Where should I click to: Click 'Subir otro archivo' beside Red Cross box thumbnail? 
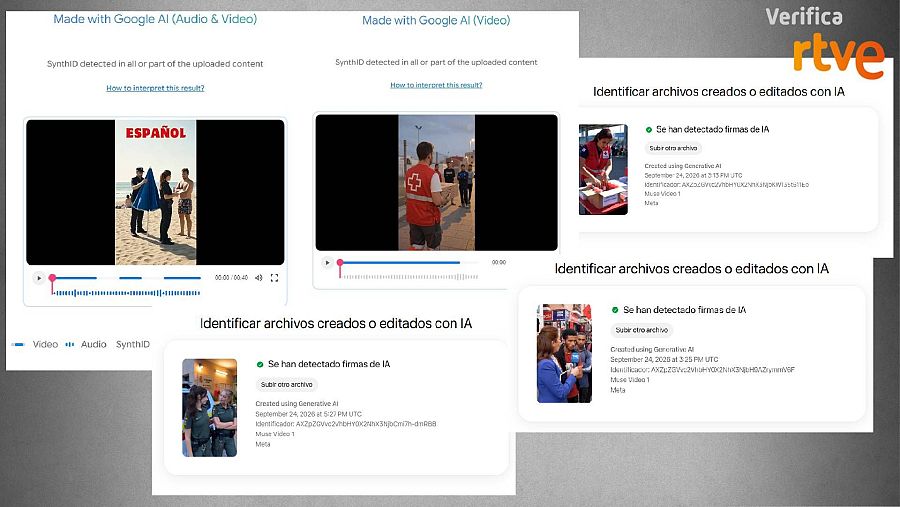pos(673,148)
